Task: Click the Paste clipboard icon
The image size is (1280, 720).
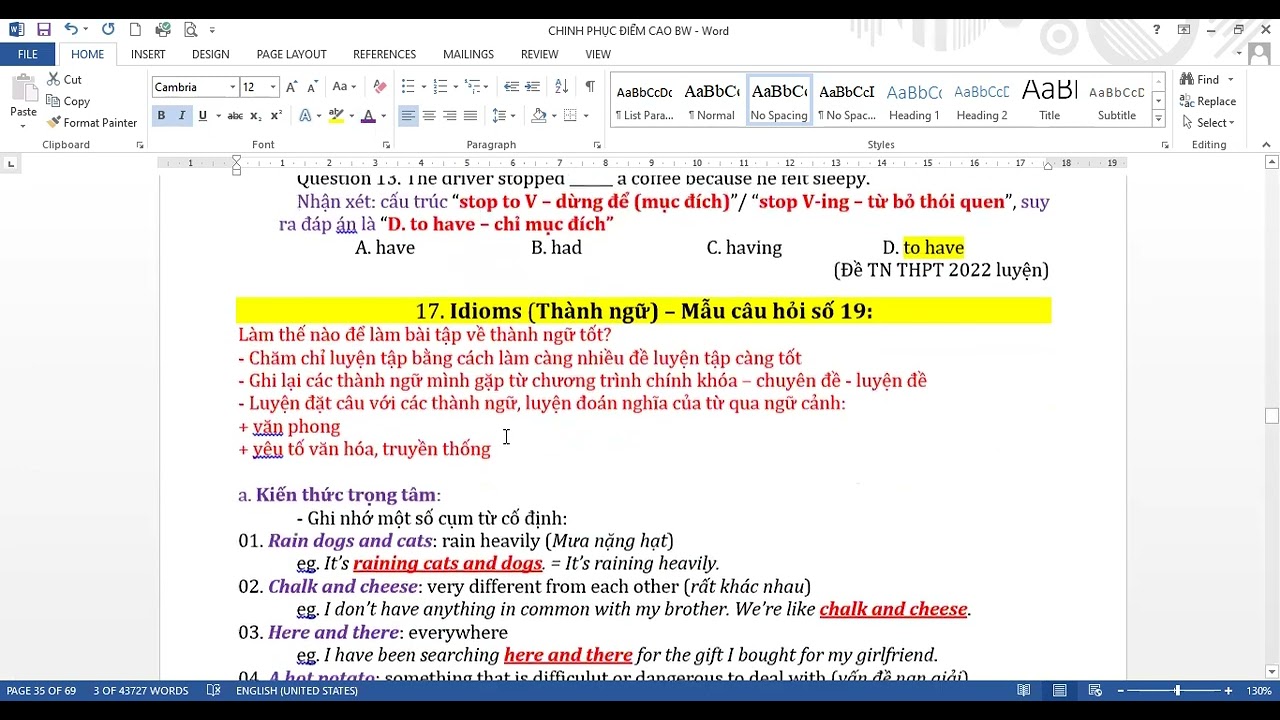Action: tap(23, 89)
